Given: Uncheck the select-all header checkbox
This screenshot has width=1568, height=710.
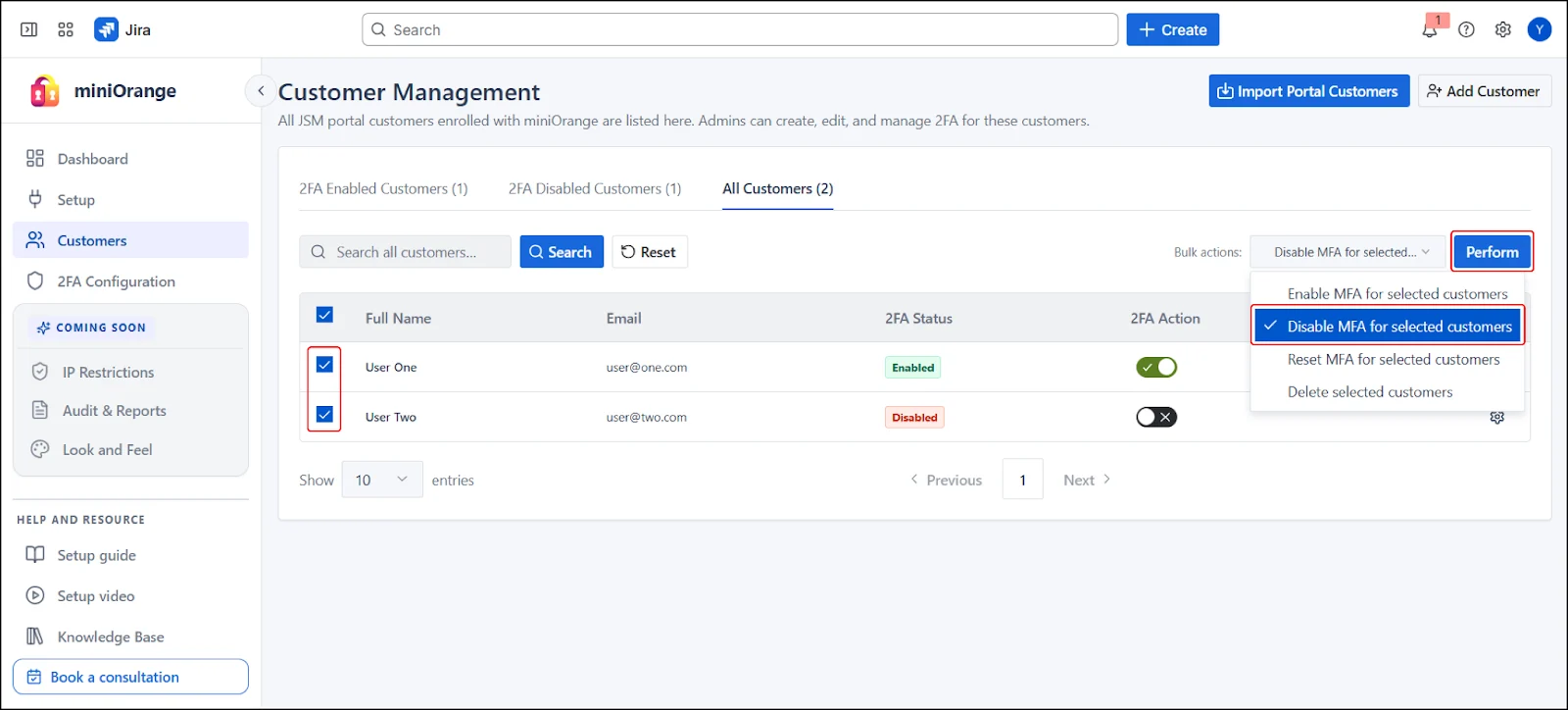Looking at the screenshot, I should 324,315.
